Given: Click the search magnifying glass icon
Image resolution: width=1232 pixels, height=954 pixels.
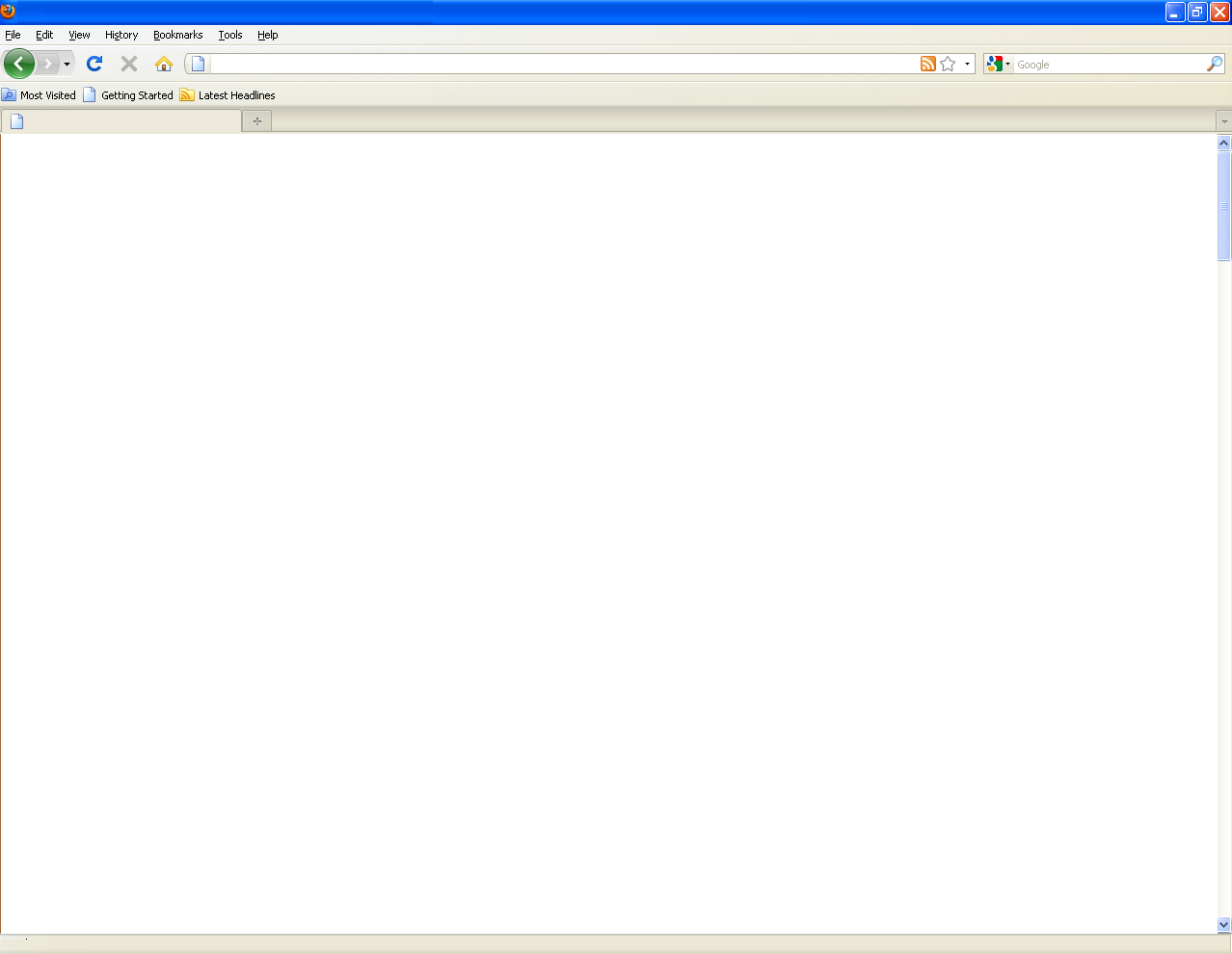Looking at the screenshot, I should tap(1214, 64).
